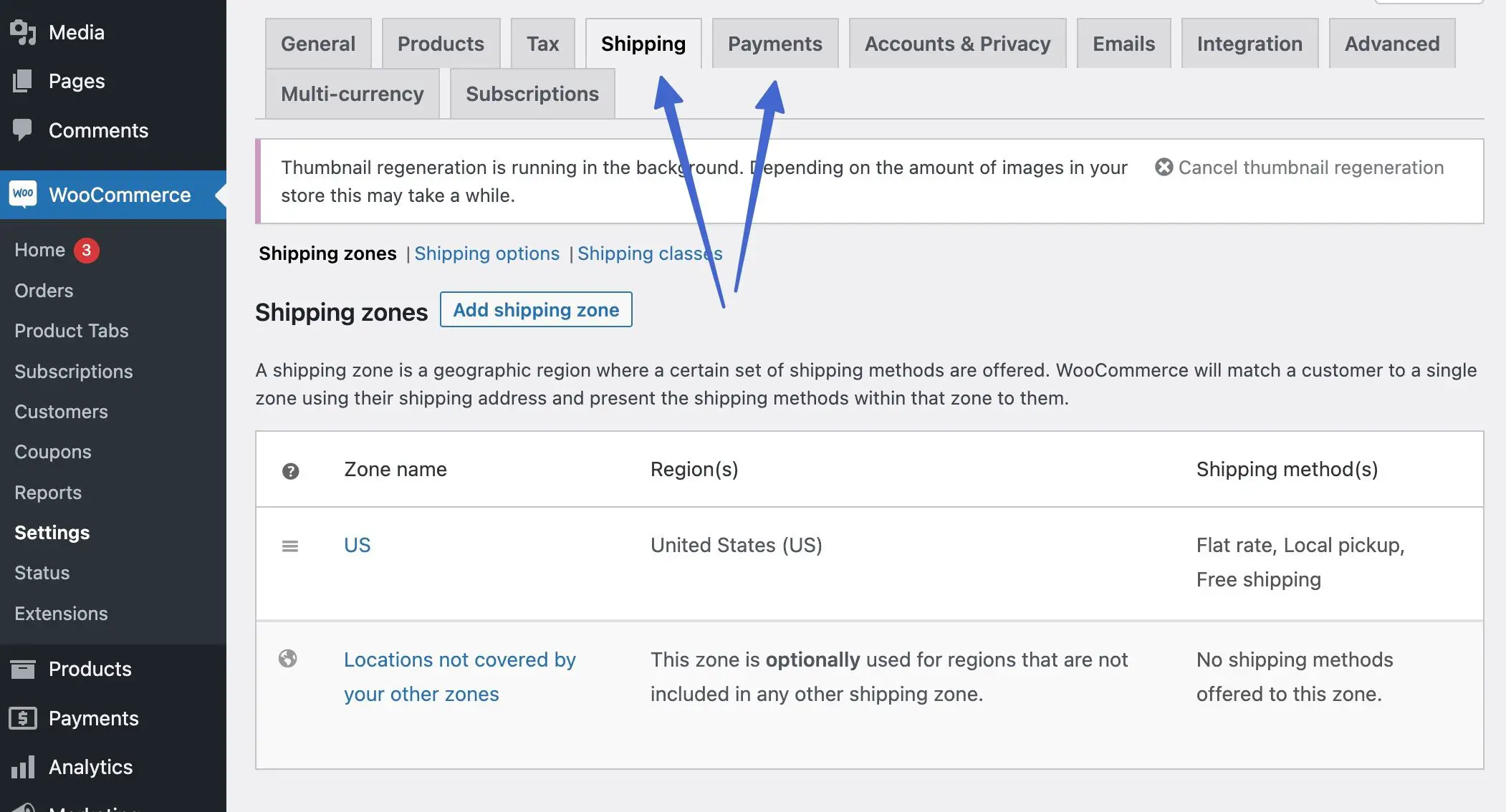The image size is (1506, 812).
Task: Select the Shipping tab
Action: pyautogui.click(x=643, y=43)
